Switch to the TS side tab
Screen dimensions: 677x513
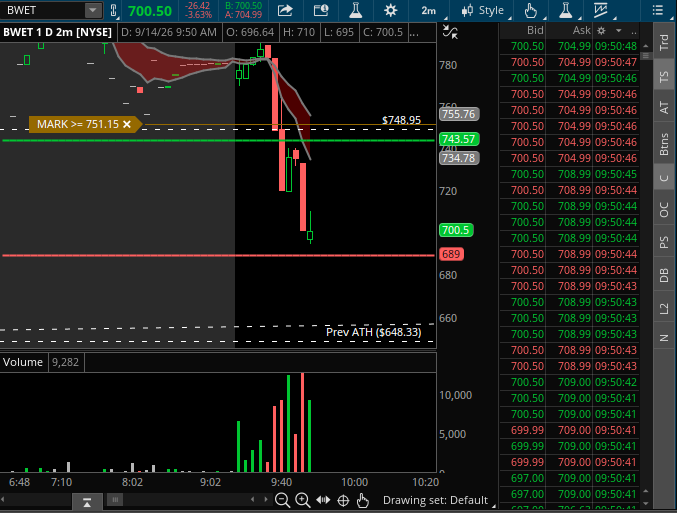pos(664,77)
